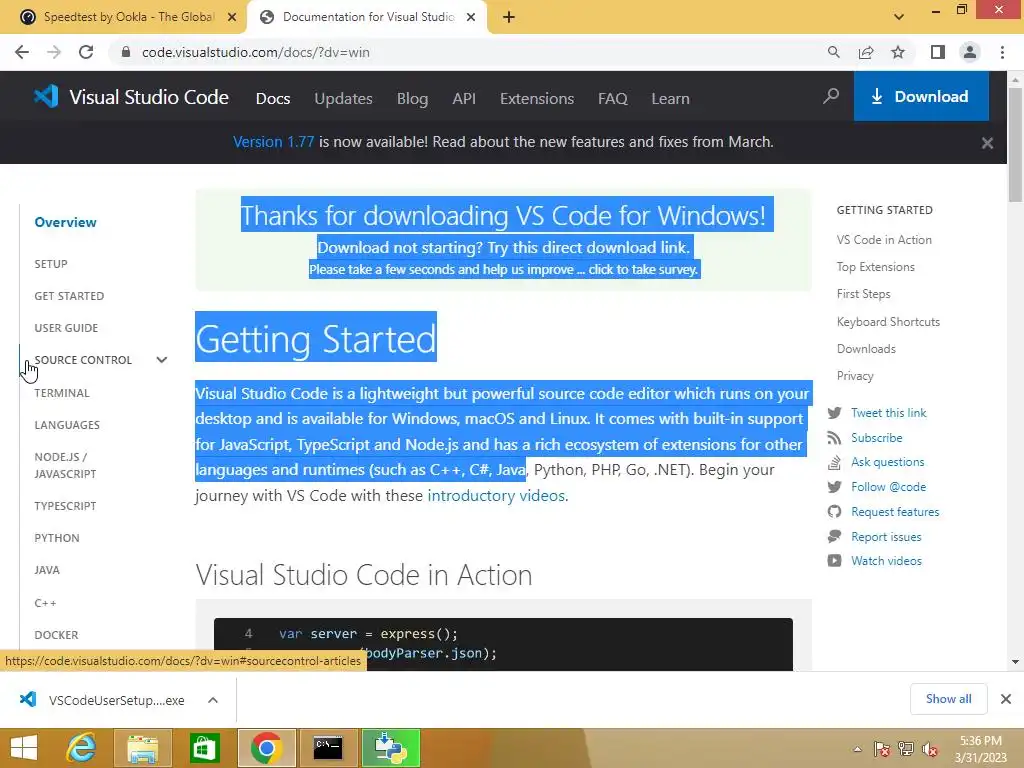Open PYTHON section in sidebar

(x=57, y=538)
